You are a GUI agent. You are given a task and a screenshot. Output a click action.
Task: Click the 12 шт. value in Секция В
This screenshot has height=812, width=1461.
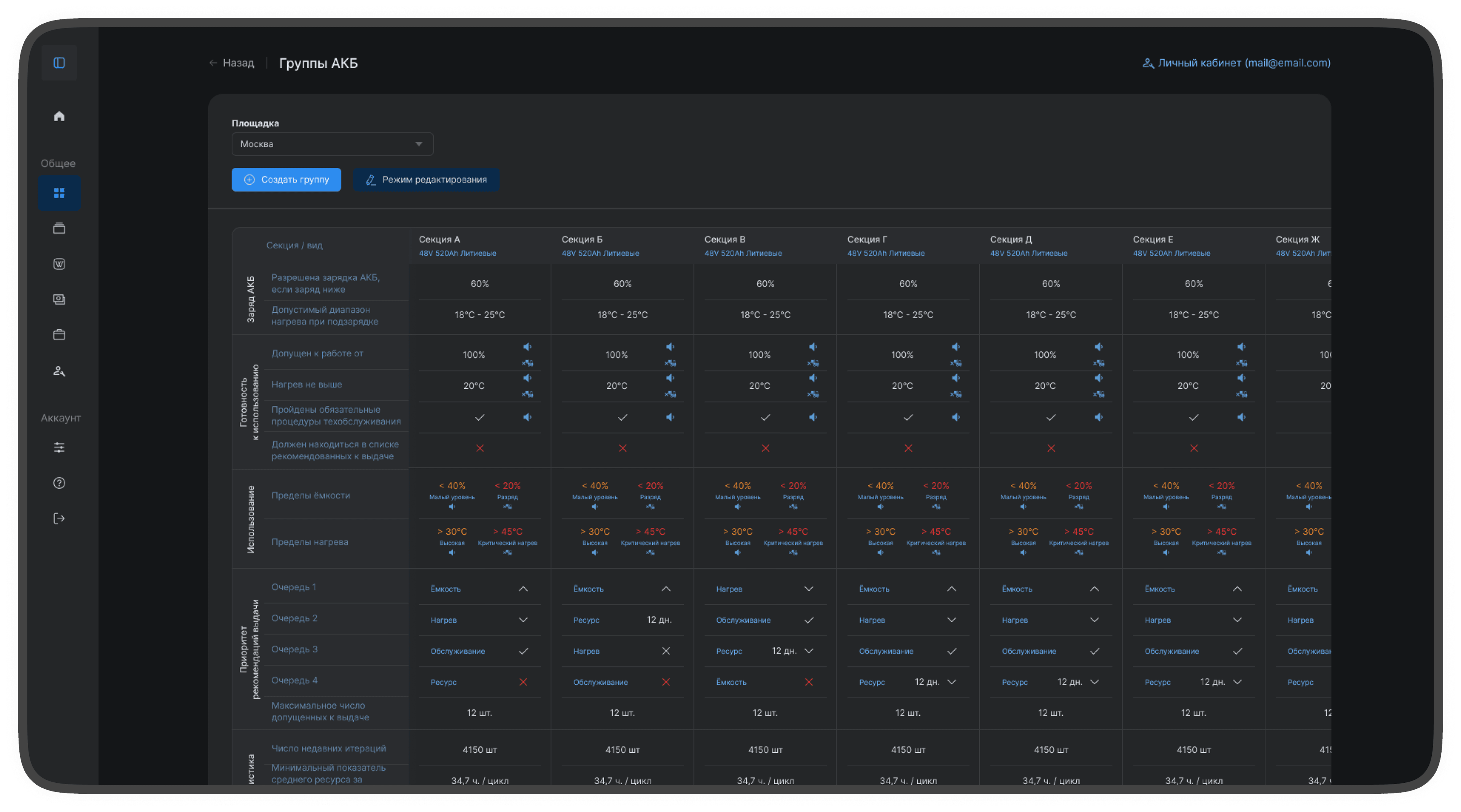tap(765, 713)
